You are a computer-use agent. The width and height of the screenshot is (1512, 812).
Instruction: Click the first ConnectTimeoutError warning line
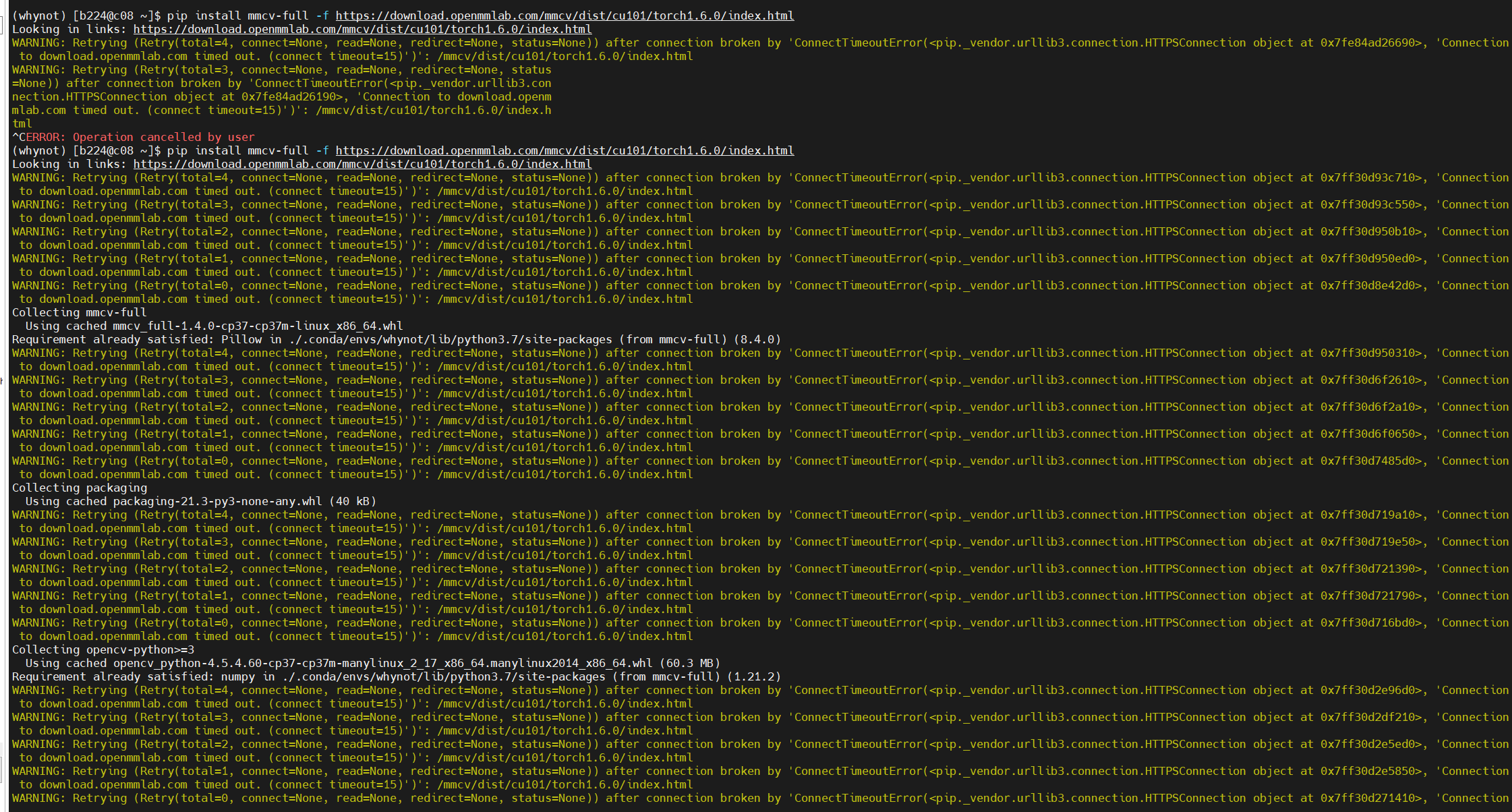405,42
